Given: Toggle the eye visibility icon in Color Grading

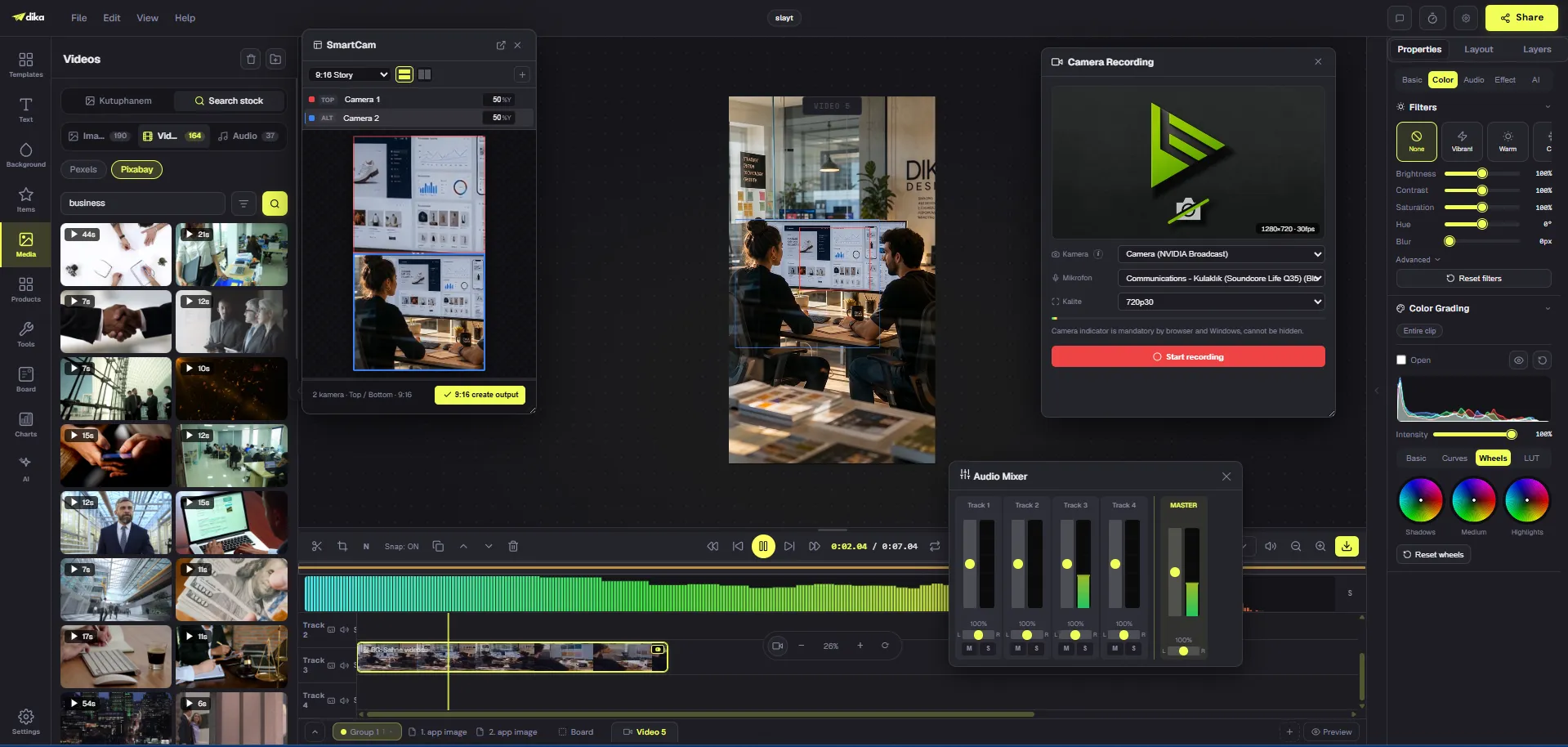Looking at the screenshot, I should coord(1518,360).
